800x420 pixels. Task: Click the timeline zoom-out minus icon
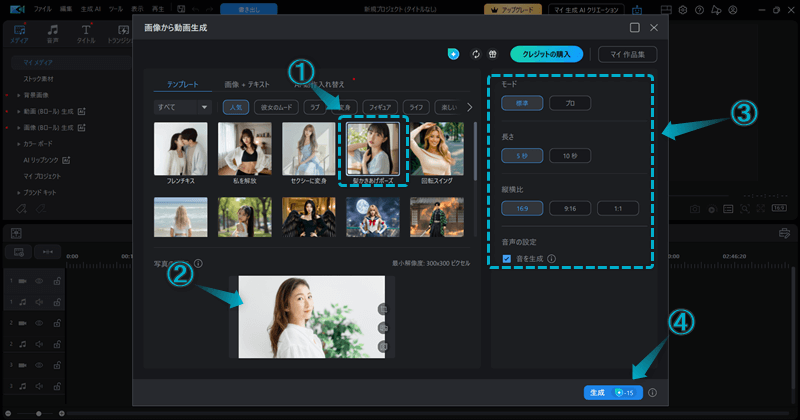click(x=8, y=413)
